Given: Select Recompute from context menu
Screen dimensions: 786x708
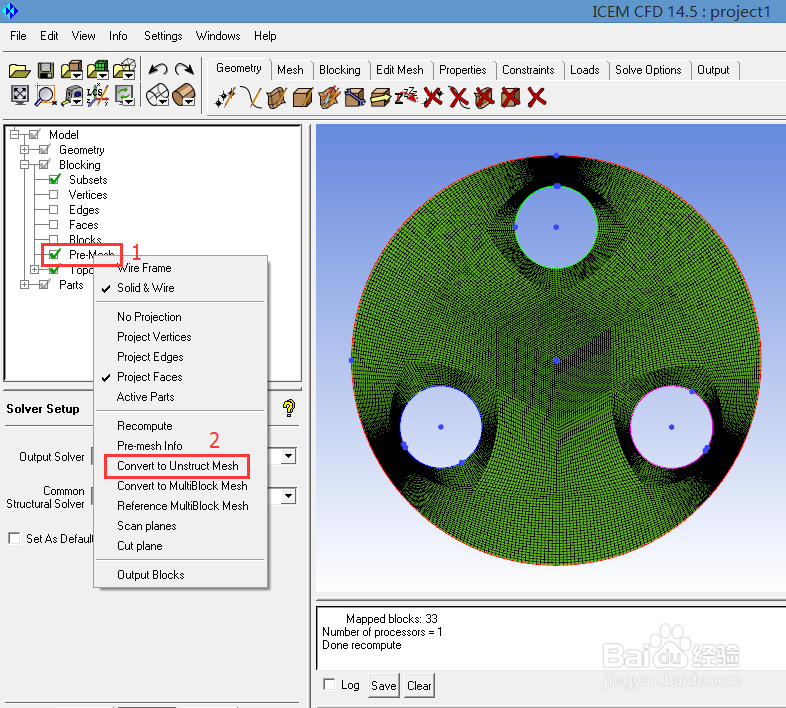Looking at the screenshot, I should [145, 426].
